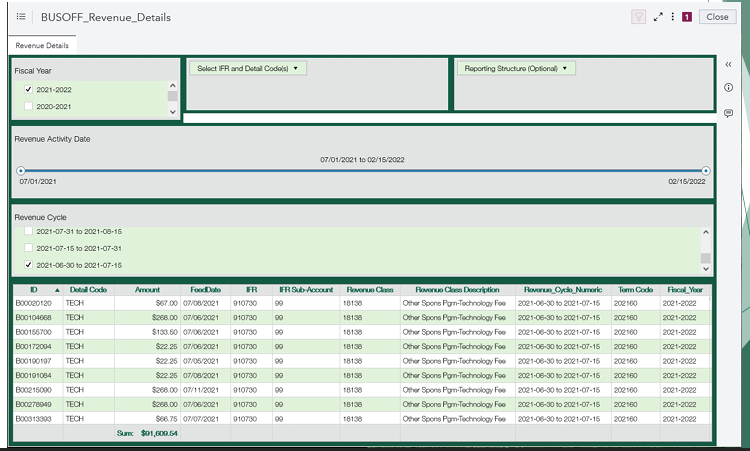Click the alert badge showing 1
This screenshot has height=451, width=750.
[687, 17]
